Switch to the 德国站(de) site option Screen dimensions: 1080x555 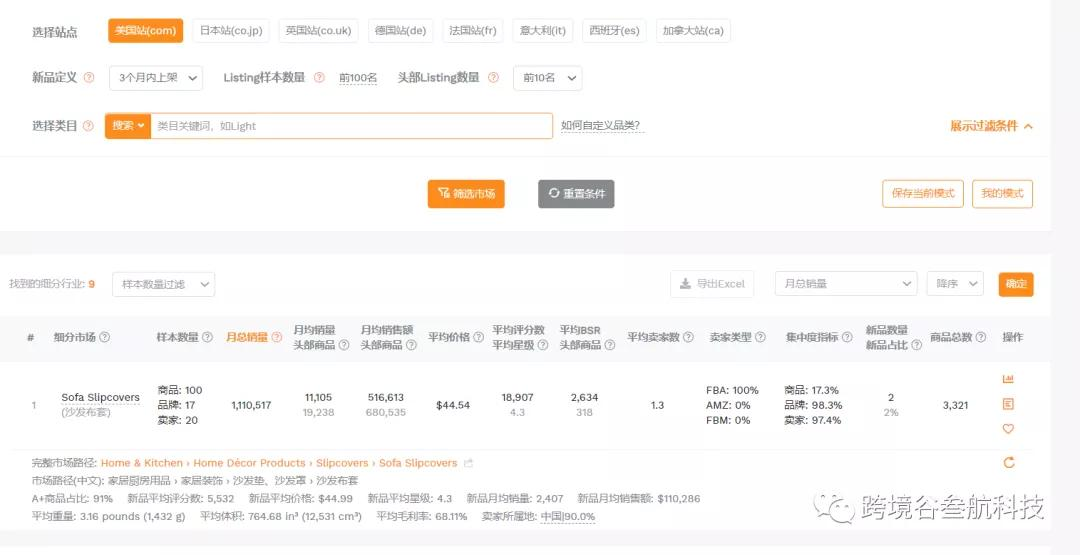click(x=400, y=31)
